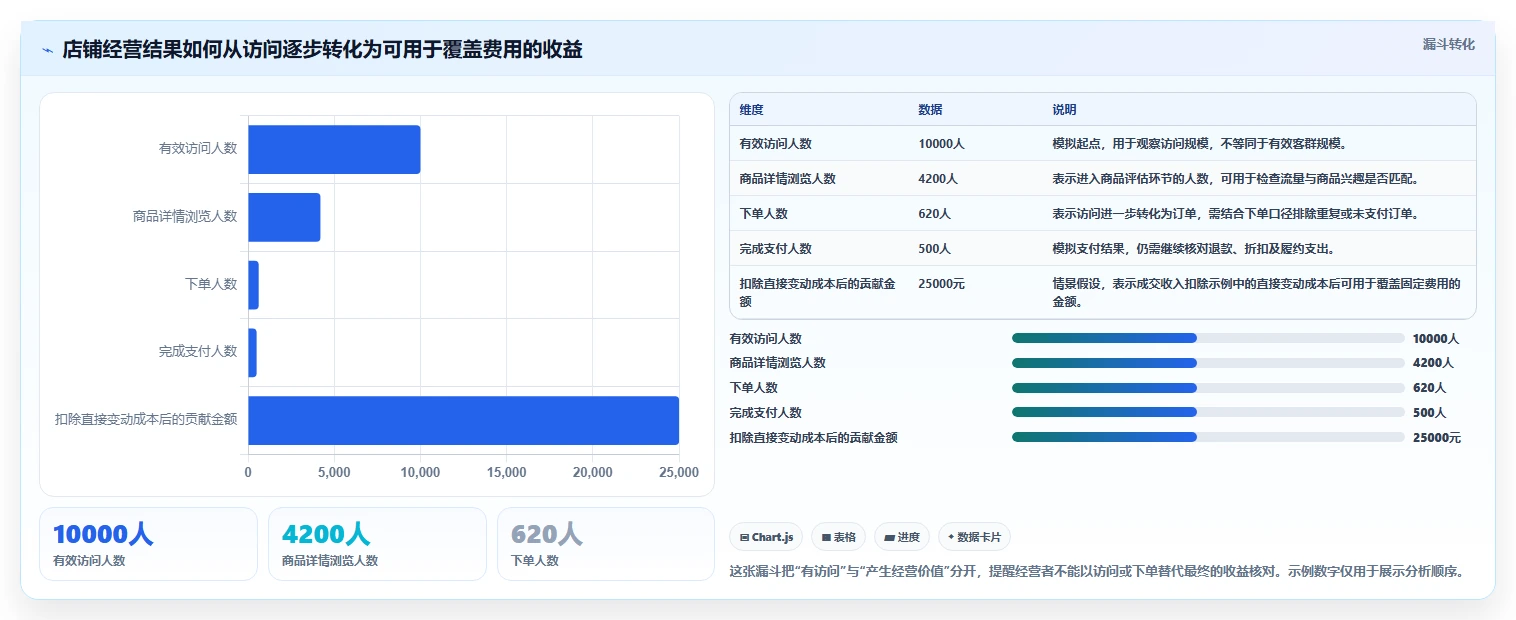Click the 维度 table column header

coord(751,110)
